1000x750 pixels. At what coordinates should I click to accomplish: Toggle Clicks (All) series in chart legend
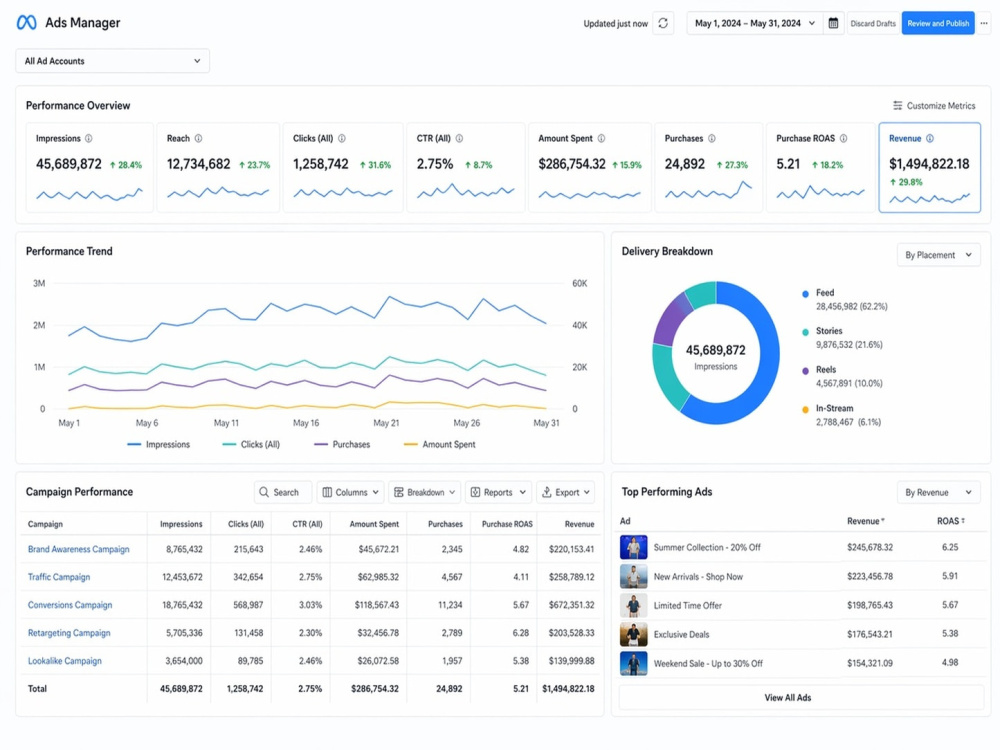(x=251, y=445)
